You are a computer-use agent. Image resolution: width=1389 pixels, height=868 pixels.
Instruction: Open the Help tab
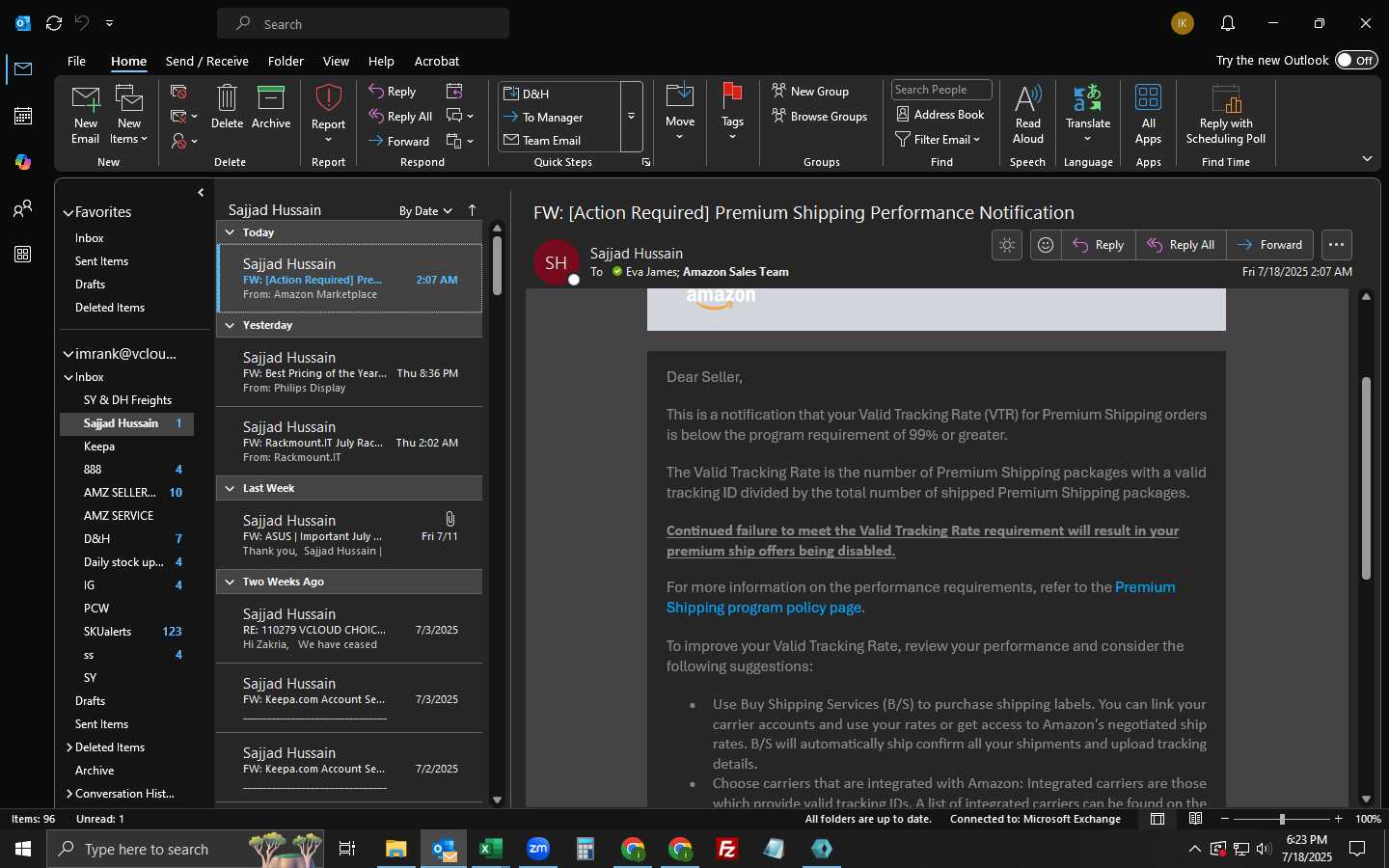(x=381, y=61)
